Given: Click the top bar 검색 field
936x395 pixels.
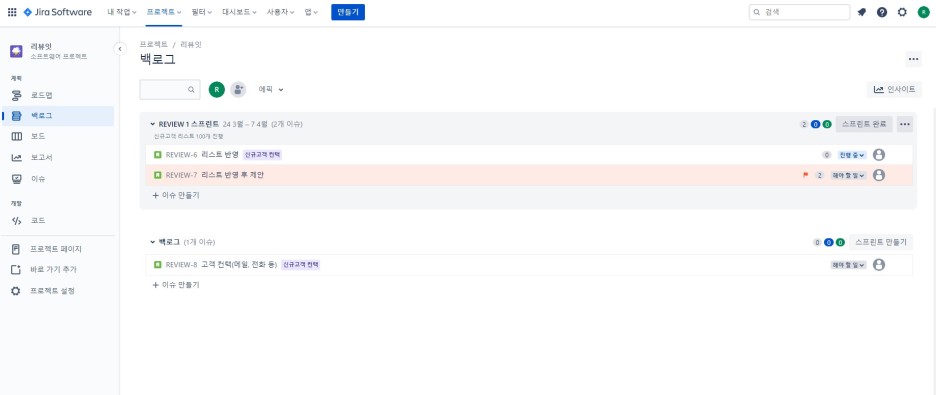Looking at the screenshot, I should click(799, 12).
